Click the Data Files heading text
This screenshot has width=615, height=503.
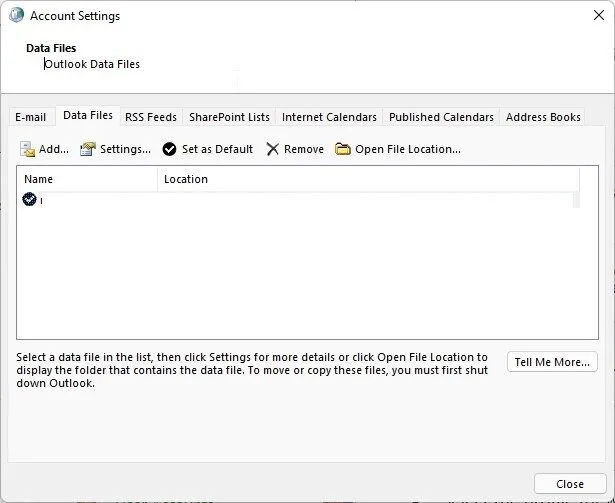click(x=51, y=48)
